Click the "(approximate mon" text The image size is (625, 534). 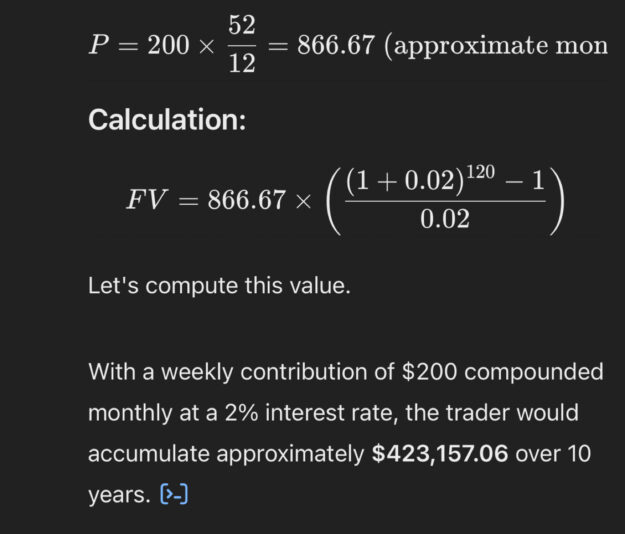[496, 47]
